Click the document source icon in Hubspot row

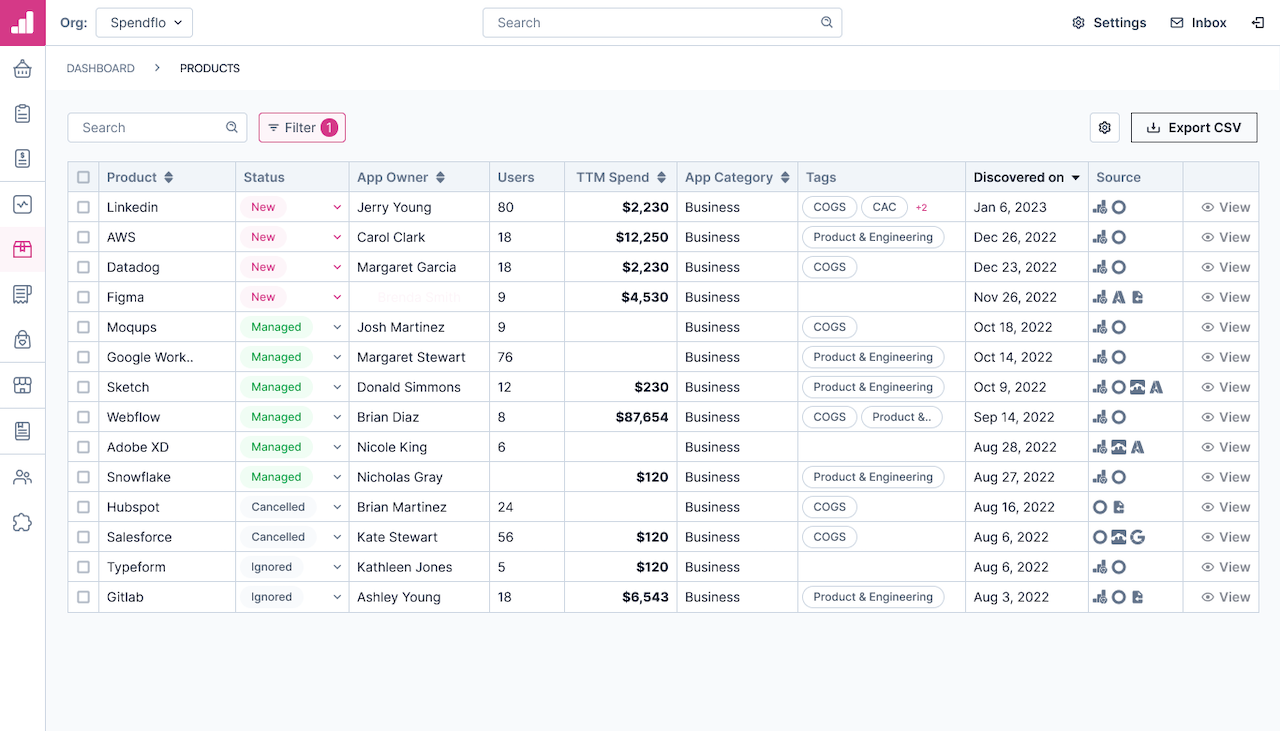1119,507
